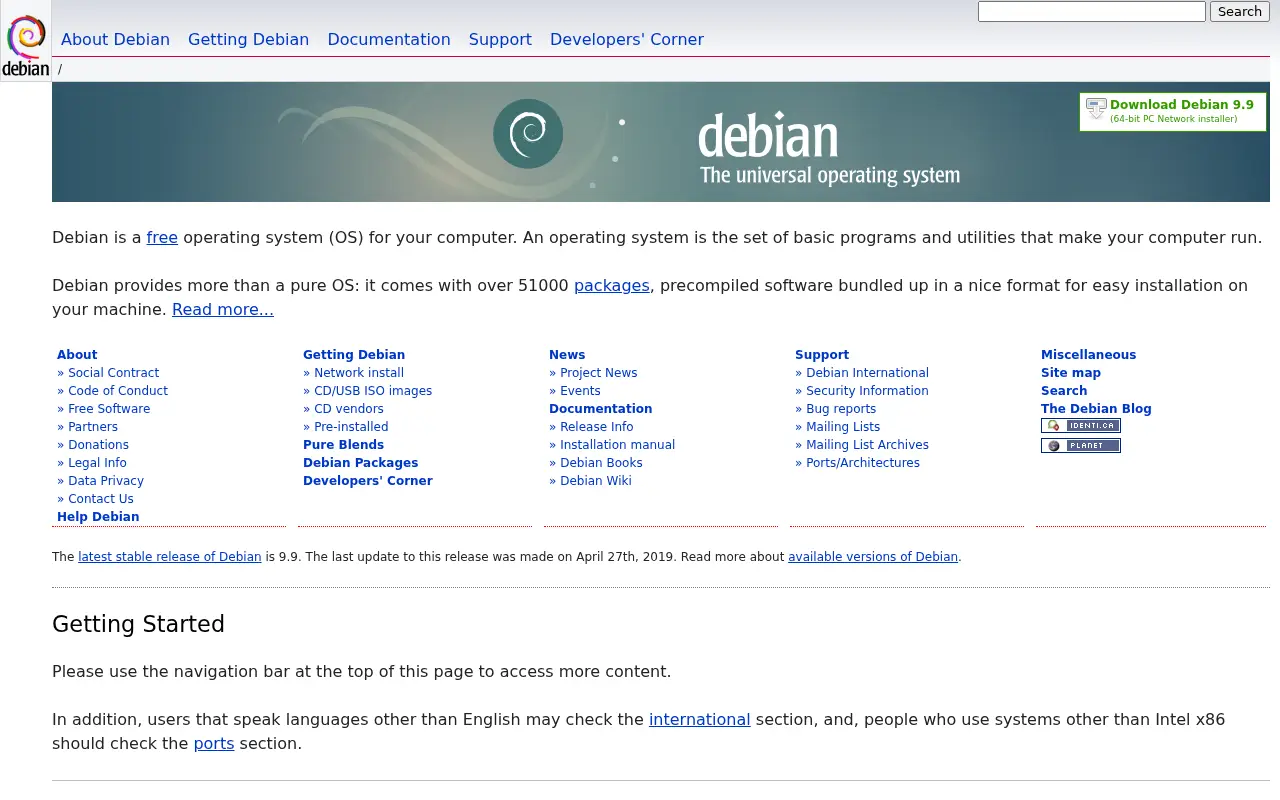The image size is (1280, 800).
Task: Click the Debian swirl emblem in the banner
Action: 528,134
